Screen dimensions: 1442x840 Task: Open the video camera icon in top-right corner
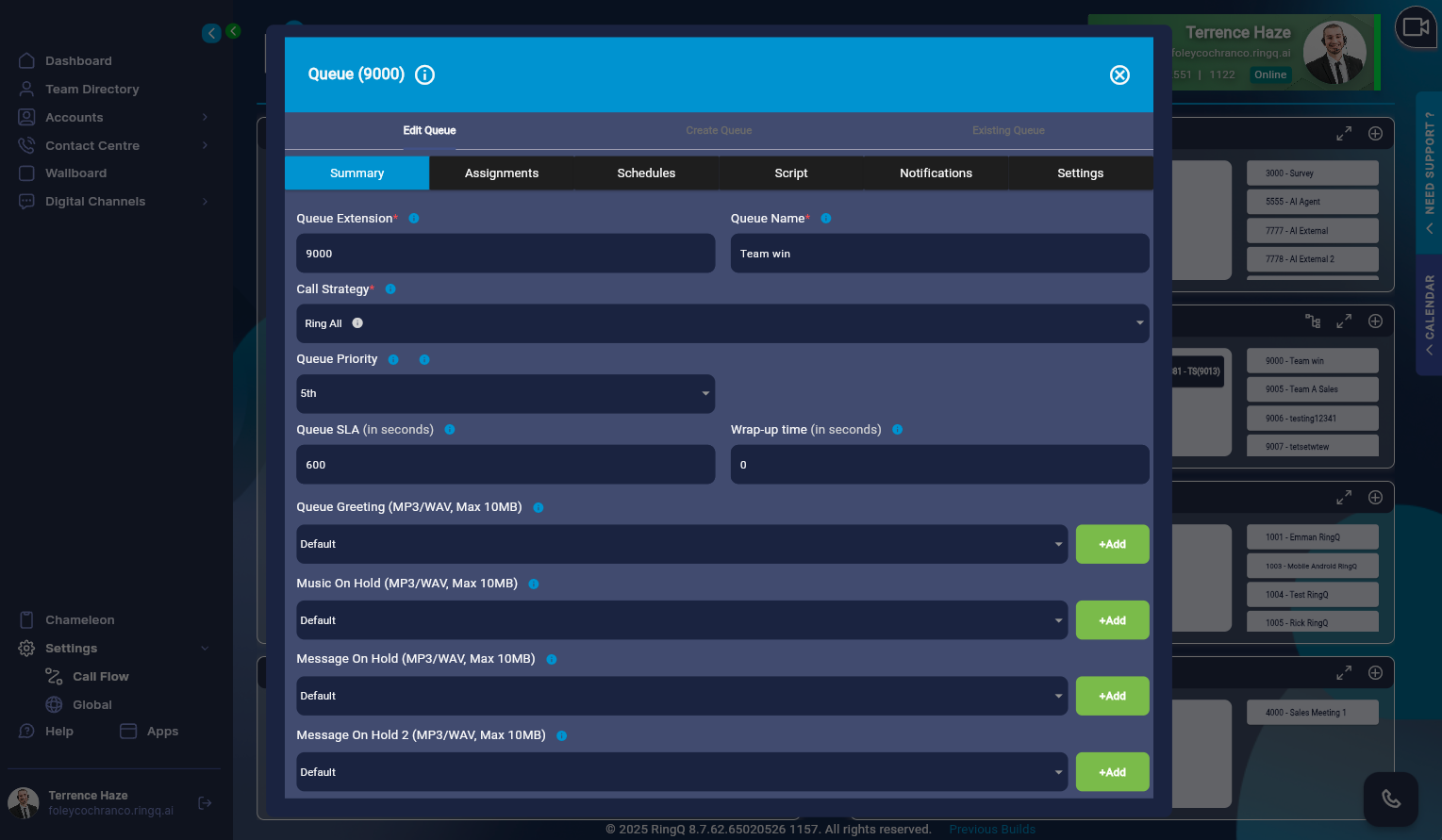click(x=1416, y=26)
